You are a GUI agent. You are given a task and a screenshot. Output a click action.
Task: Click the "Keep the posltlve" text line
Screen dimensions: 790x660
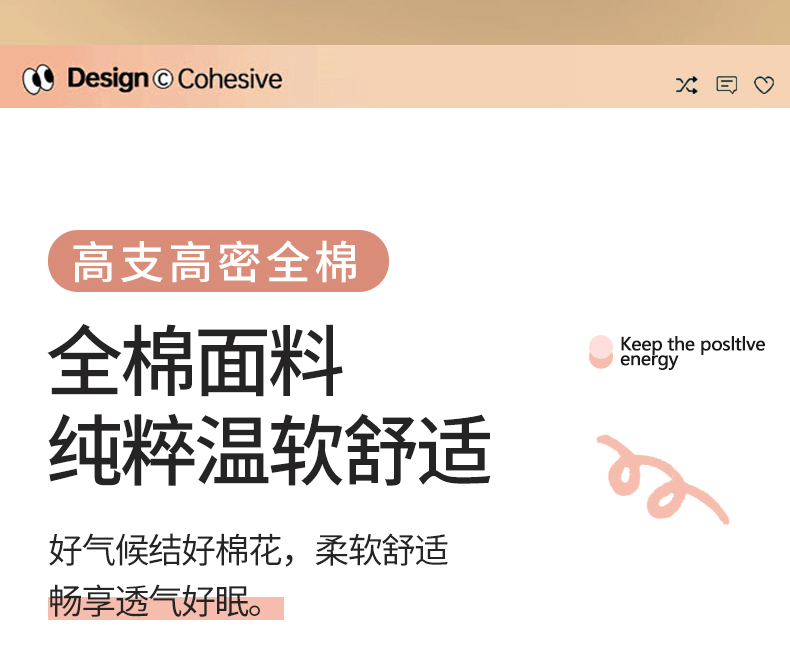pos(692,344)
